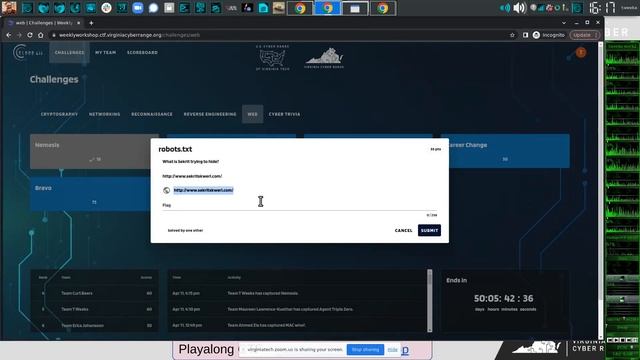The width and height of the screenshot is (640, 360).
Task: Select the web Challenges browser tab
Action: pos(44,23)
